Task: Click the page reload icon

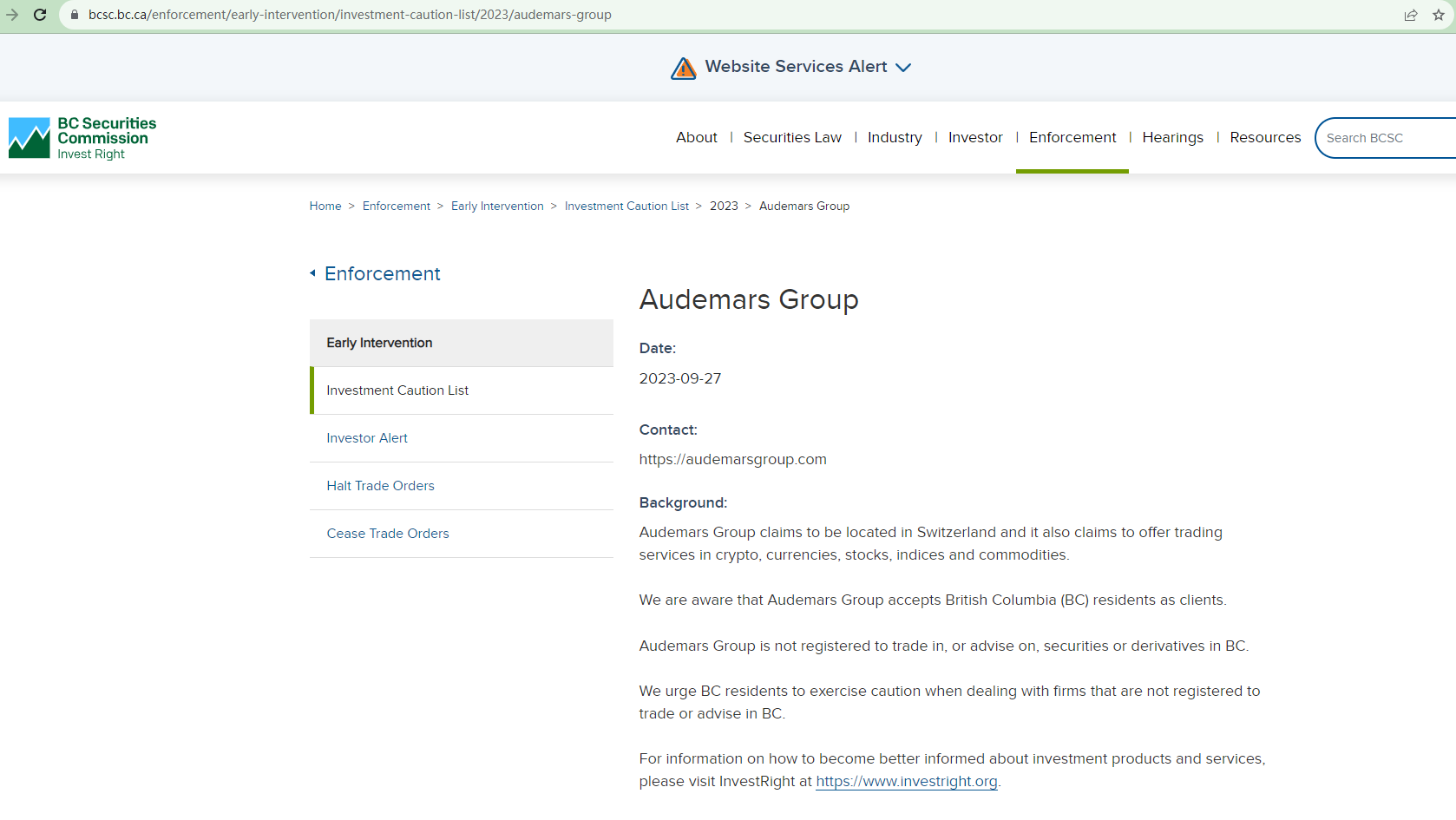Action: coord(40,15)
